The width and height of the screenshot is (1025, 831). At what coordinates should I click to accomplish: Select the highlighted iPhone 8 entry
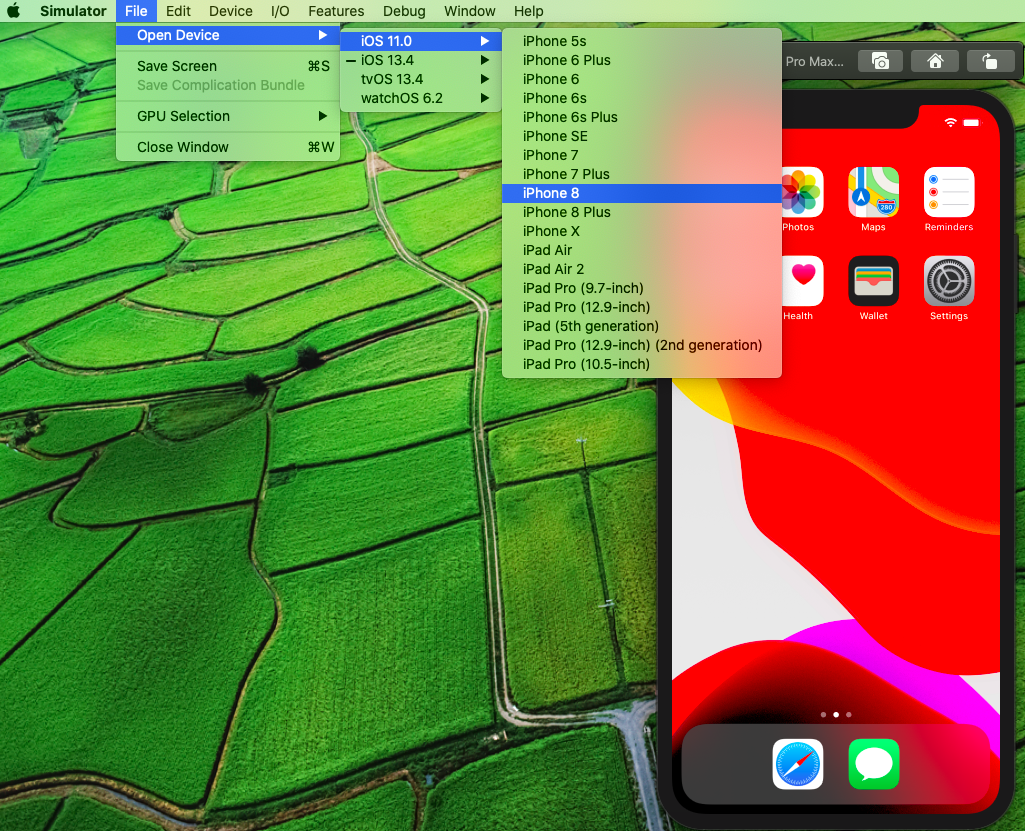(641, 193)
